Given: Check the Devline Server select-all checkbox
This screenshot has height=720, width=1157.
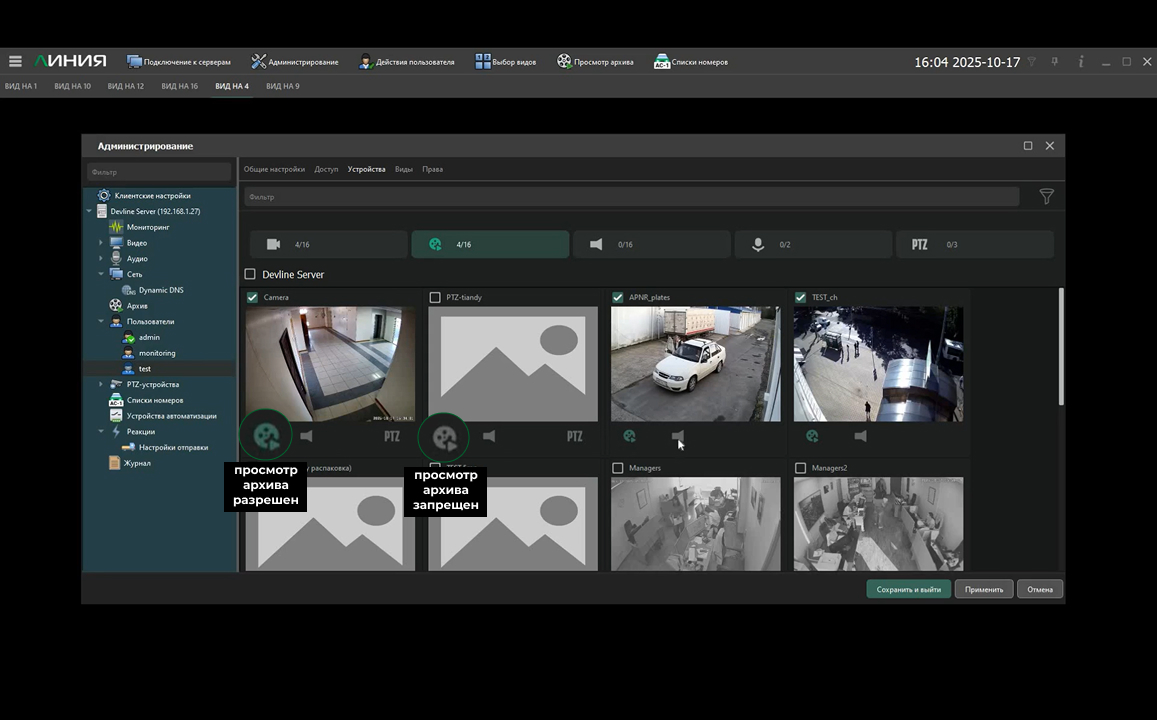Looking at the screenshot, I should [250, 274].
